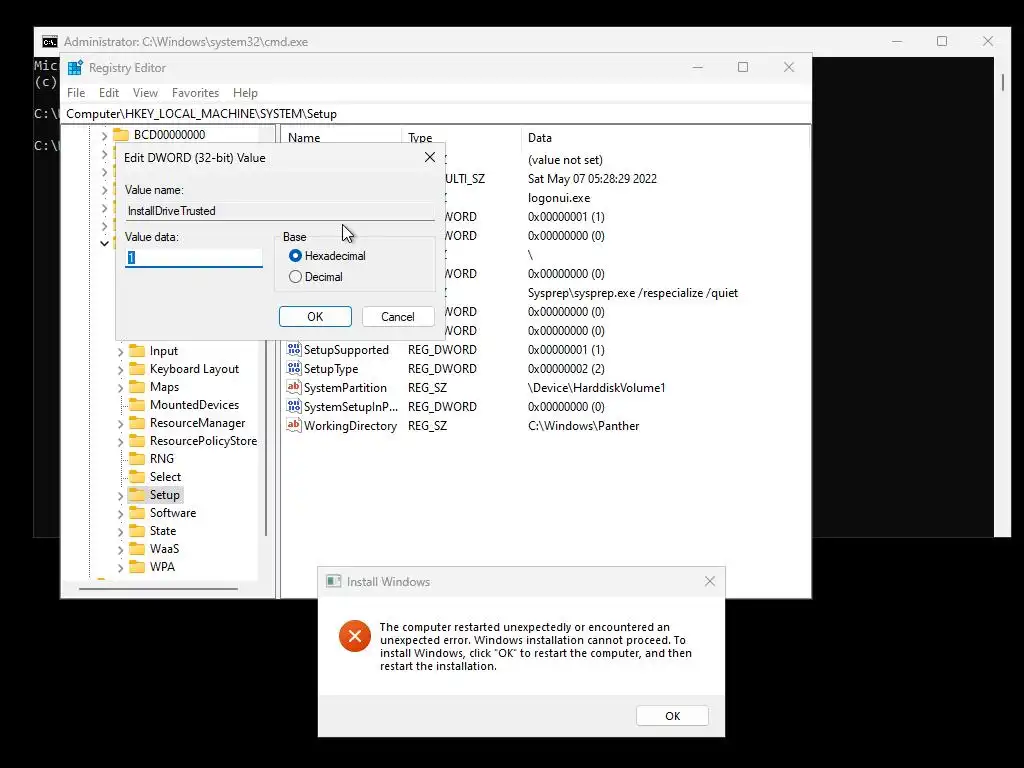The height and width of the screenshot is (768, 1024).
Task: Expand the Maps key node
Action: click(x=120, y=387)
